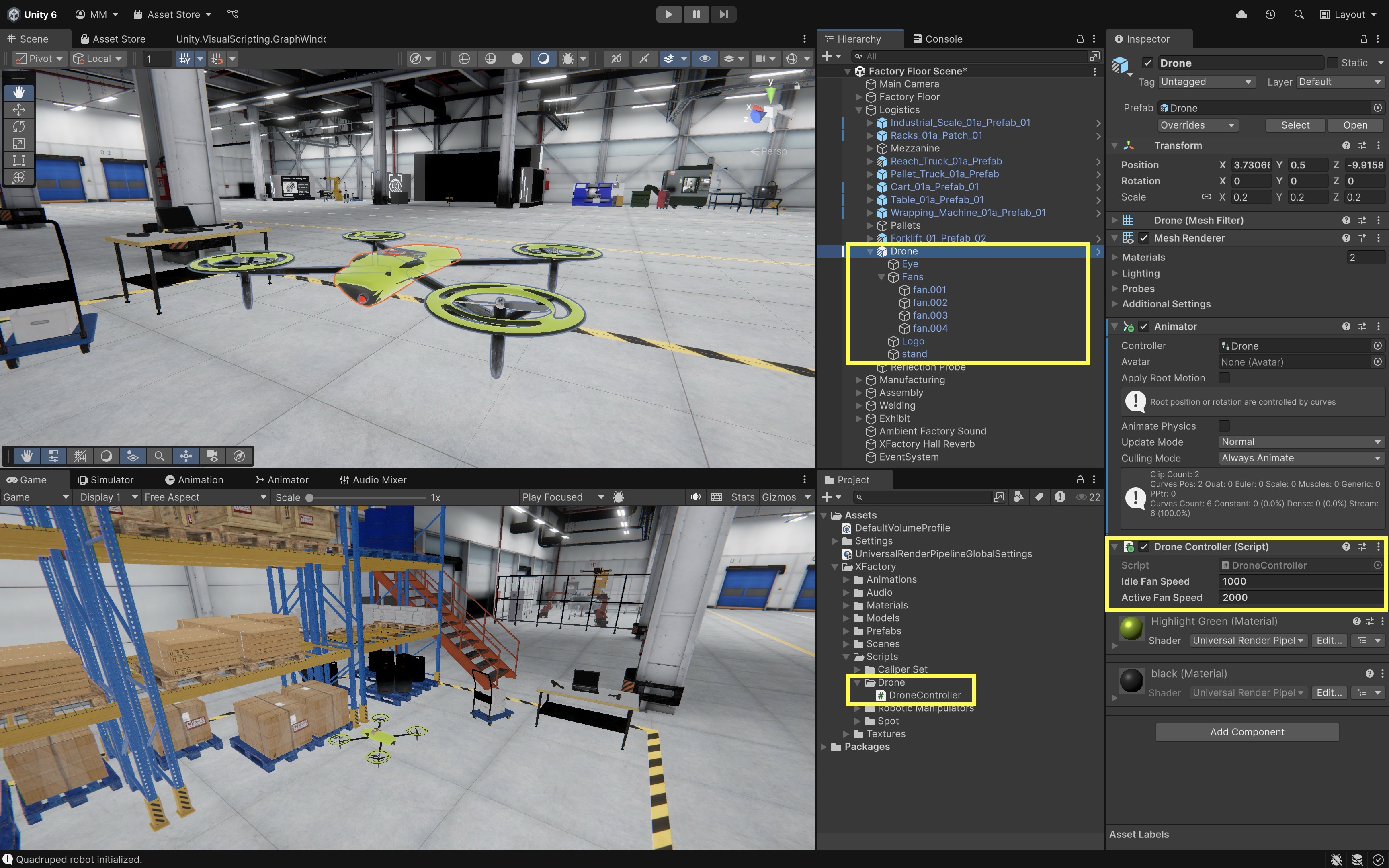Click the prefab Open button

[1354, 125]
